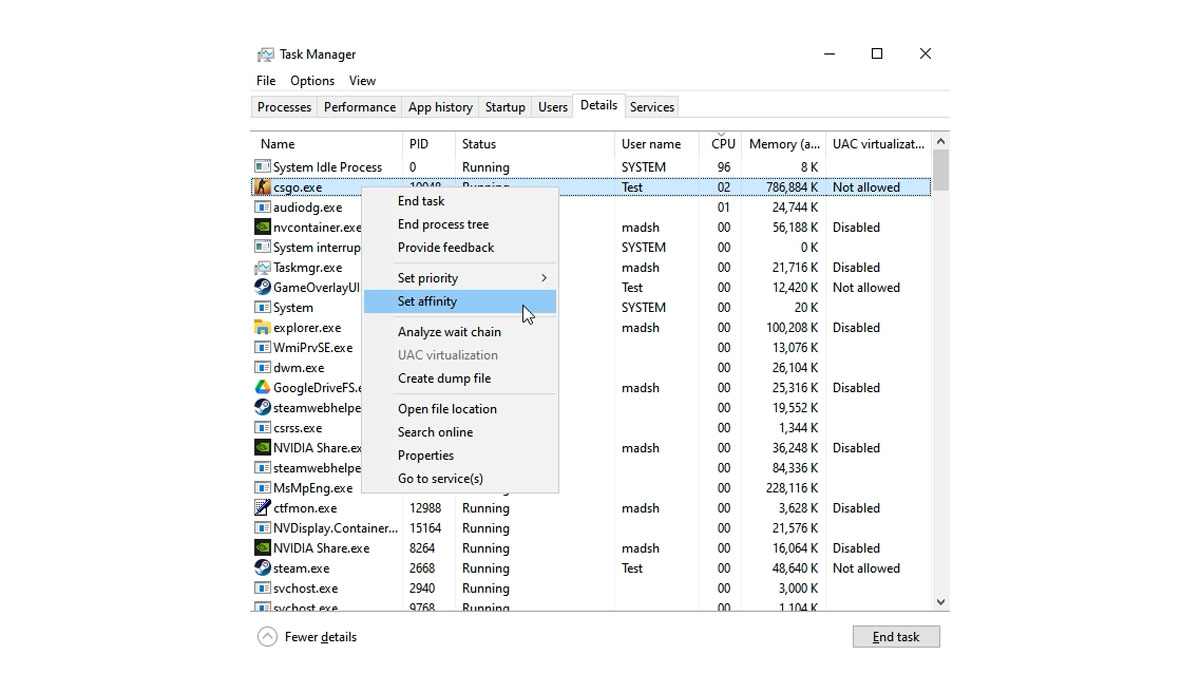Open the Options menu

pyautogui.click(x=312, y=81)
